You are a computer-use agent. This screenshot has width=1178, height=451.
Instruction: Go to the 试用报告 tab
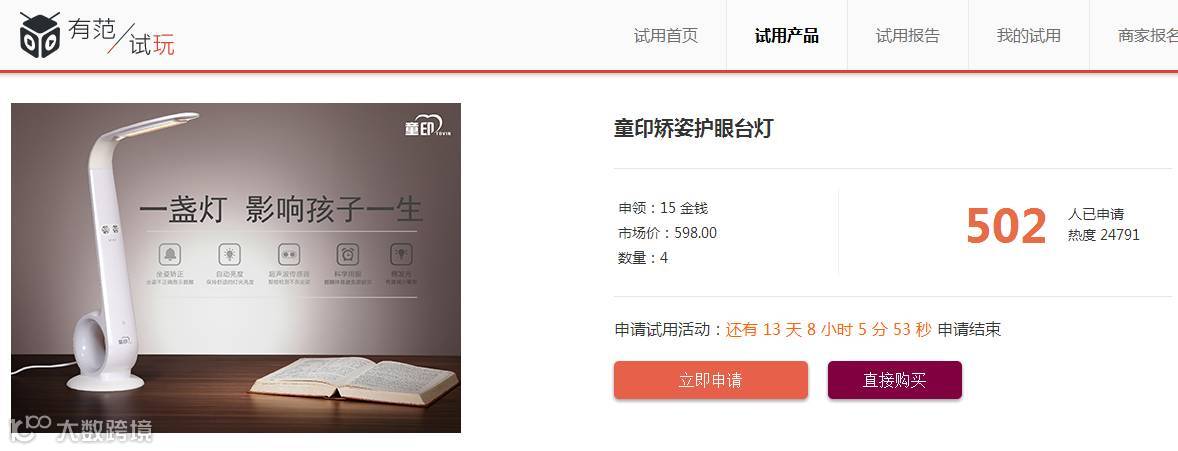(908, 35)
